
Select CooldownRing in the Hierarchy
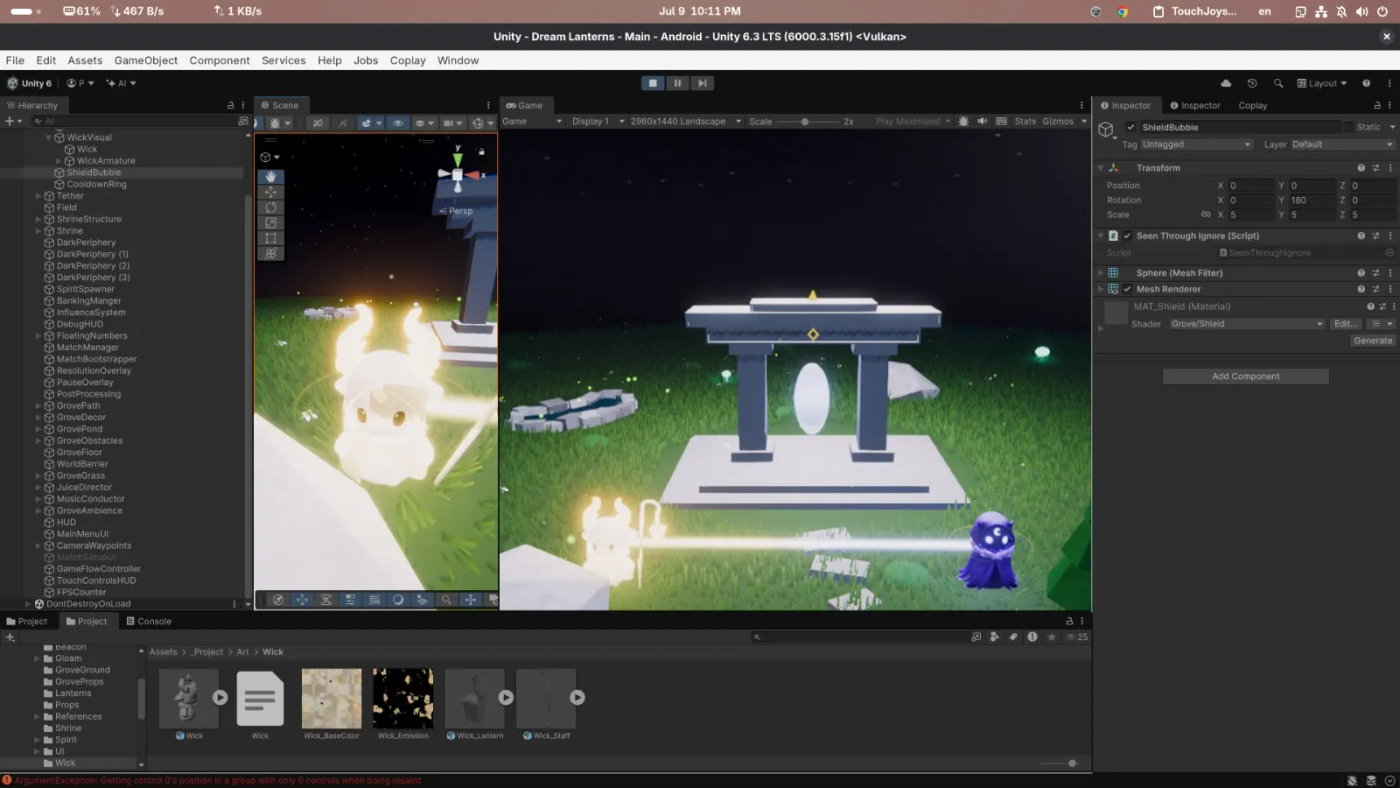(x=96, y=184)
